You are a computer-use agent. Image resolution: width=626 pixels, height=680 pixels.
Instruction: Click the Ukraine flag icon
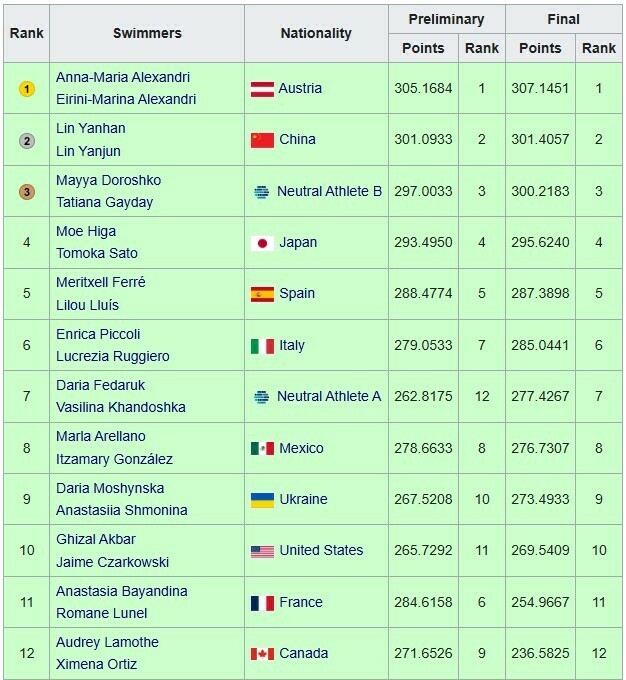[x=262, y=499]
